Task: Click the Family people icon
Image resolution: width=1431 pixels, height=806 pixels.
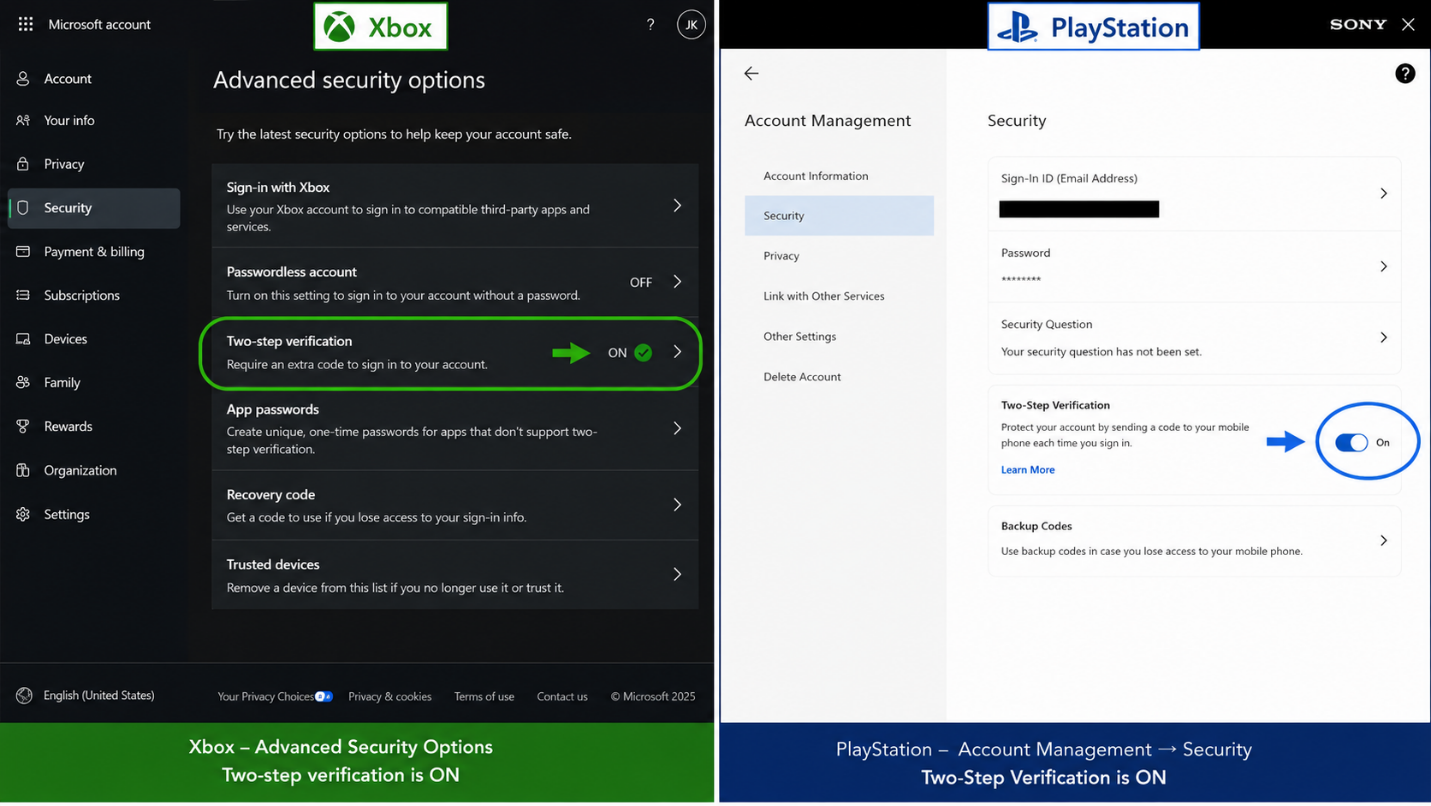Action: [23, 382]
